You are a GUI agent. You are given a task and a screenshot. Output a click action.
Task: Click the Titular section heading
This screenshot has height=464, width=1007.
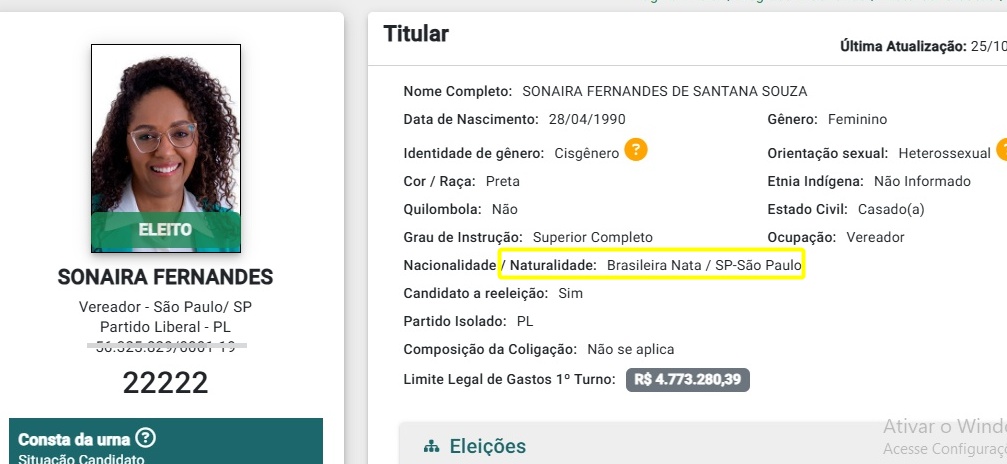[416, 34]
